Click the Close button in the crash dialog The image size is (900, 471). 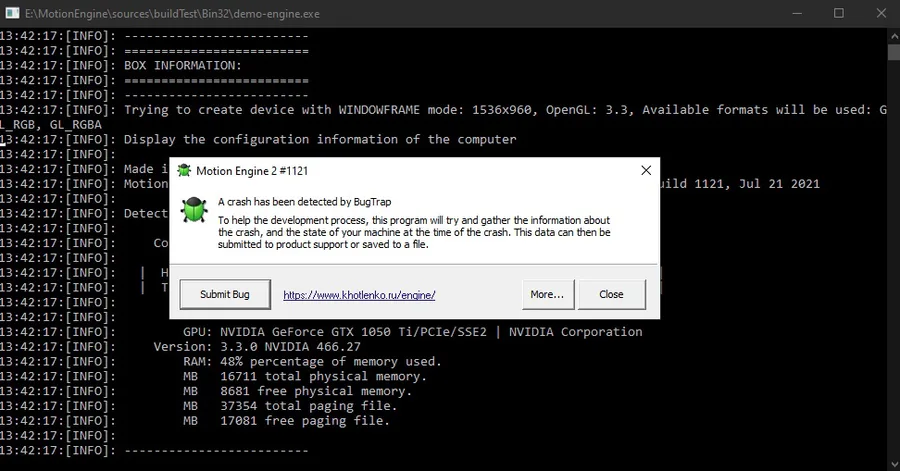coord(611,294)
